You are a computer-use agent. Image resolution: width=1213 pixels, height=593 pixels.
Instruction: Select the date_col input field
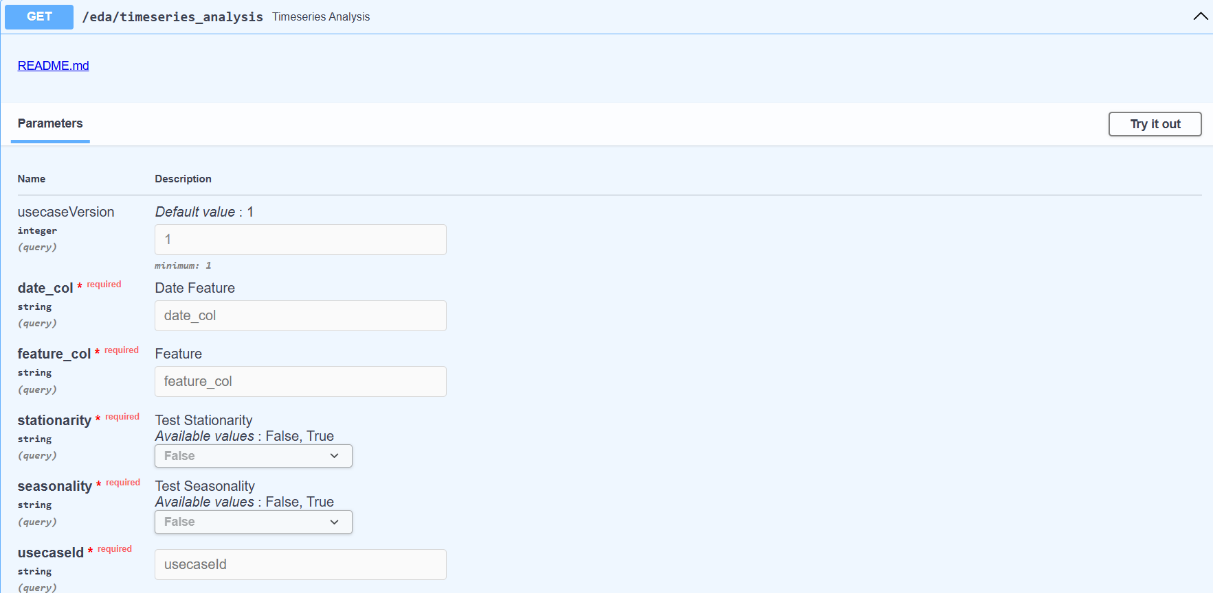[x=300, y=315]
